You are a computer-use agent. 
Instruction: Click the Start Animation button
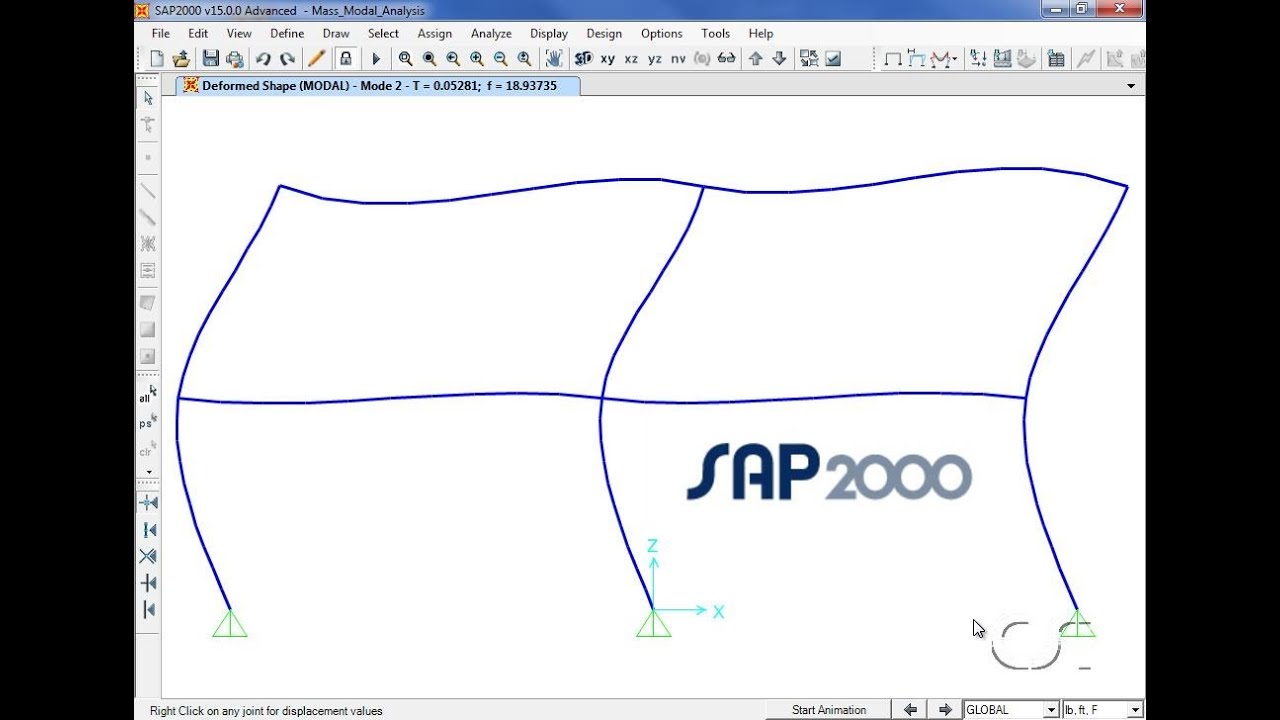(x=829, y=710)
